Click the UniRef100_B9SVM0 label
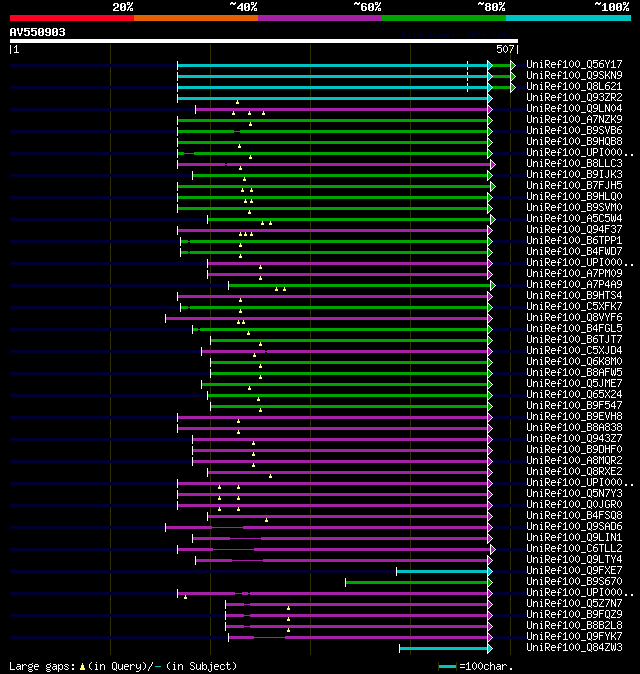Image resolution: width=640 pixels, height=674 pixels. [x=574, y=208]
